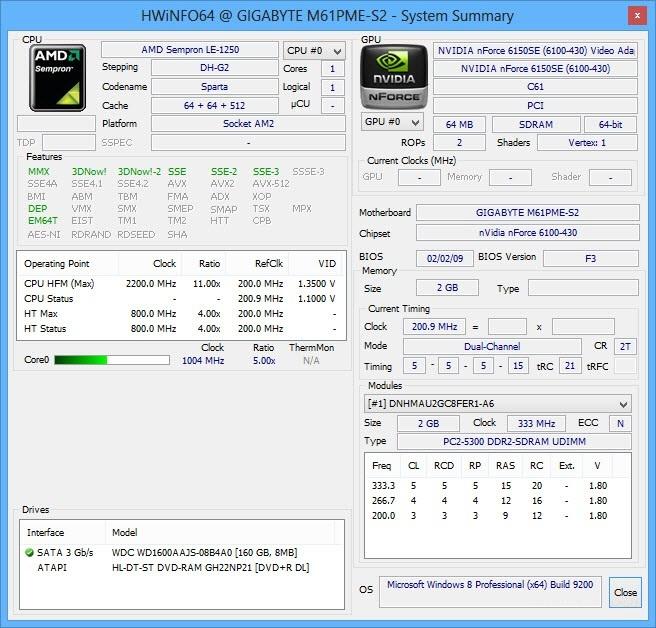Click the Vertex: 1 shaders field
This screenshot has width=656, height=628.
pos(587,143)
